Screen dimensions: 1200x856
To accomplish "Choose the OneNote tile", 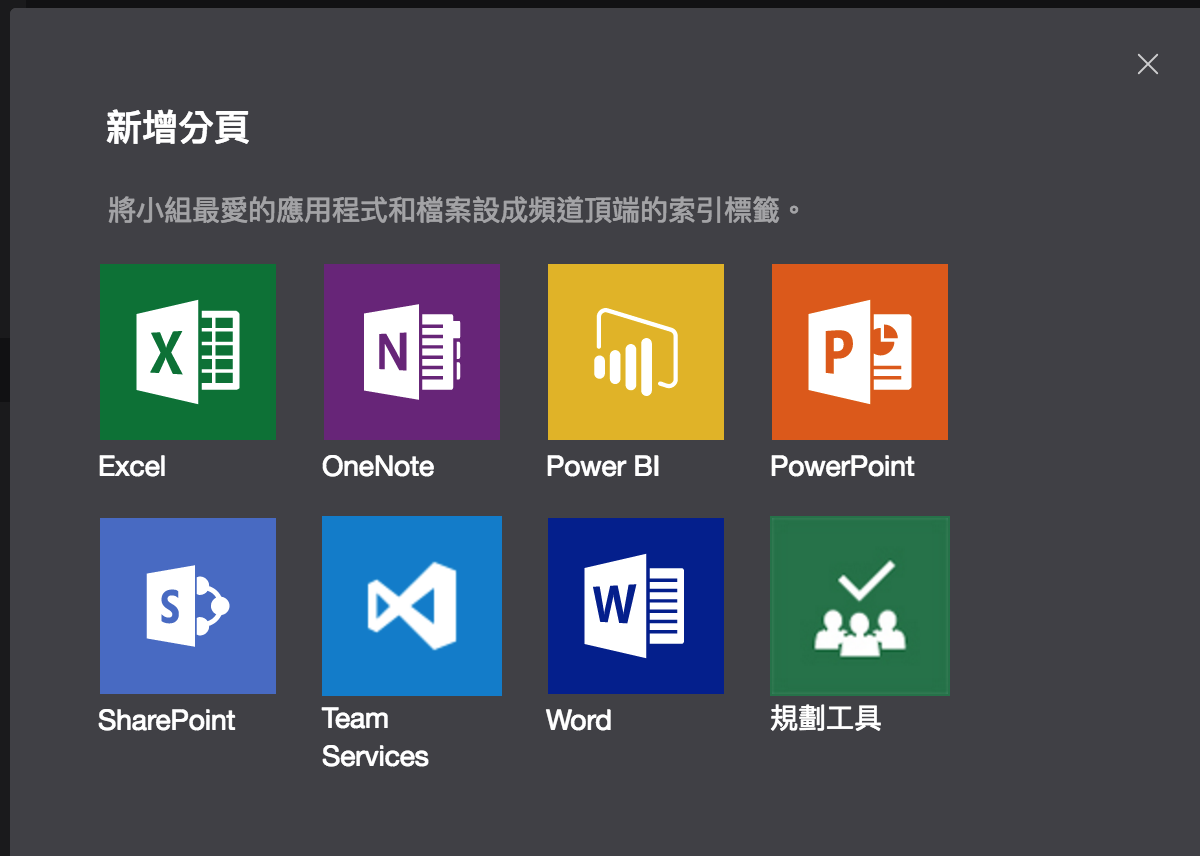I will pos(412,352).
